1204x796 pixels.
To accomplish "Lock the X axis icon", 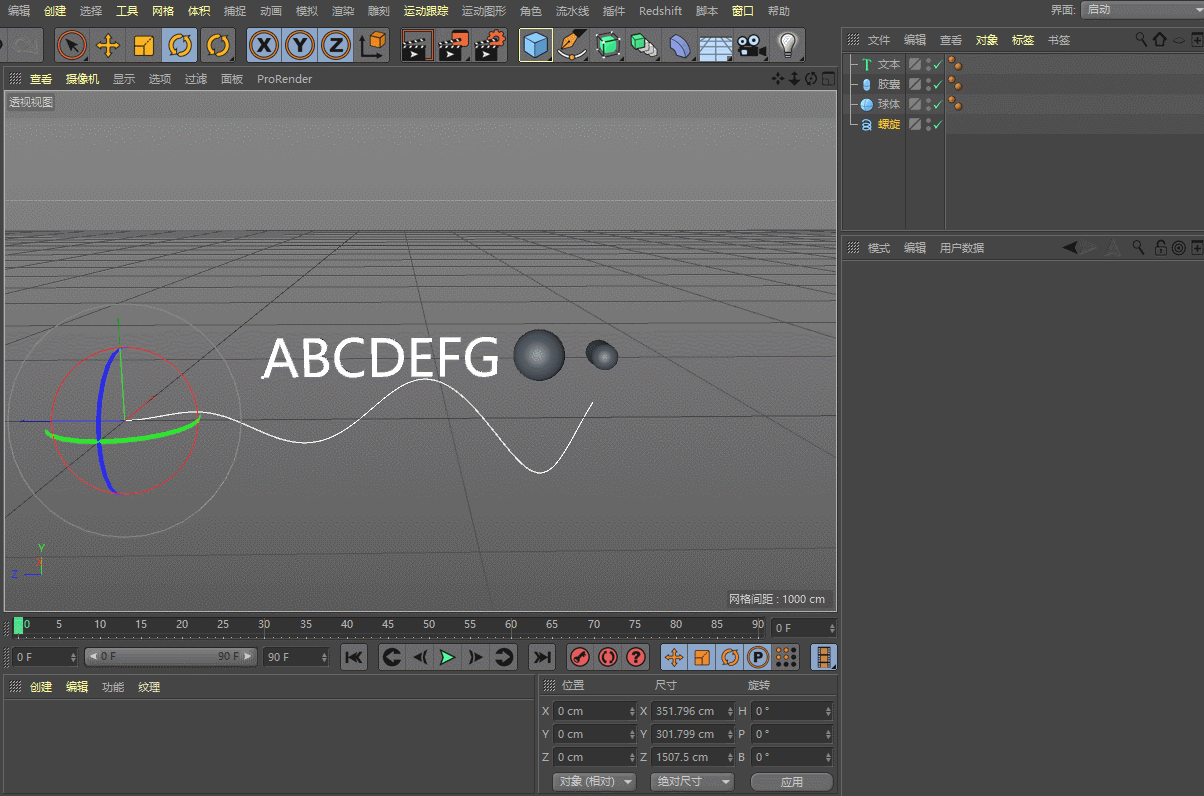I will tap(263, 45).
